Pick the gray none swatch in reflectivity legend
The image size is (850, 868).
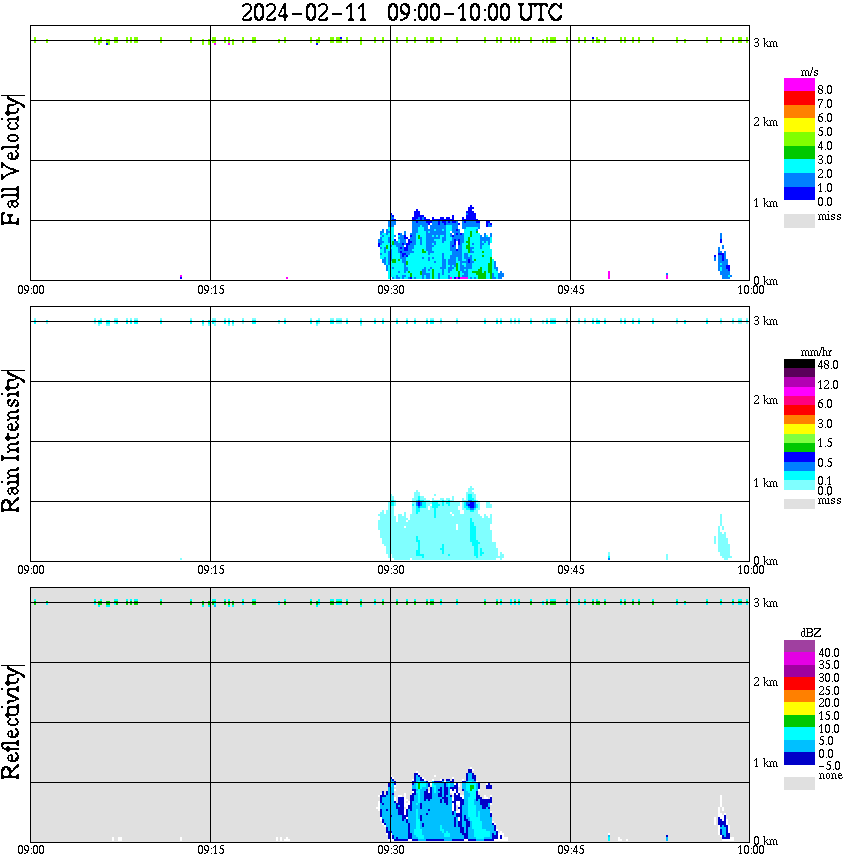tap(799, 783)
